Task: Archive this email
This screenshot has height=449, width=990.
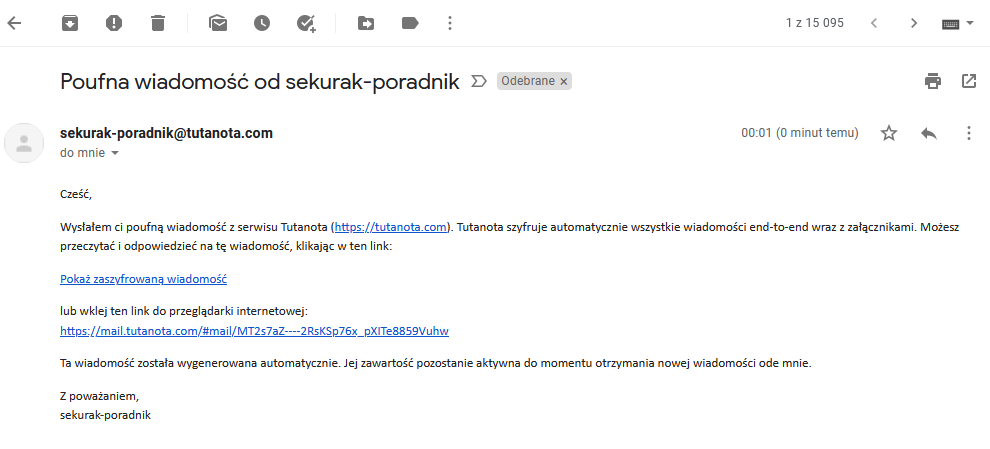Action: coord(69,23)
